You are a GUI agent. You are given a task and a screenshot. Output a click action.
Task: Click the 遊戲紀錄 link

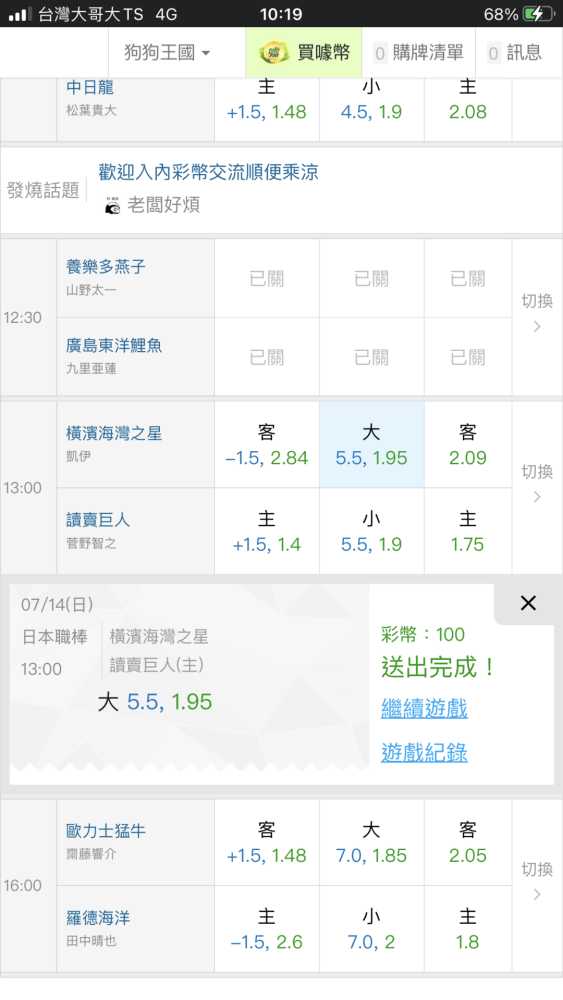(x=424, y=753)
